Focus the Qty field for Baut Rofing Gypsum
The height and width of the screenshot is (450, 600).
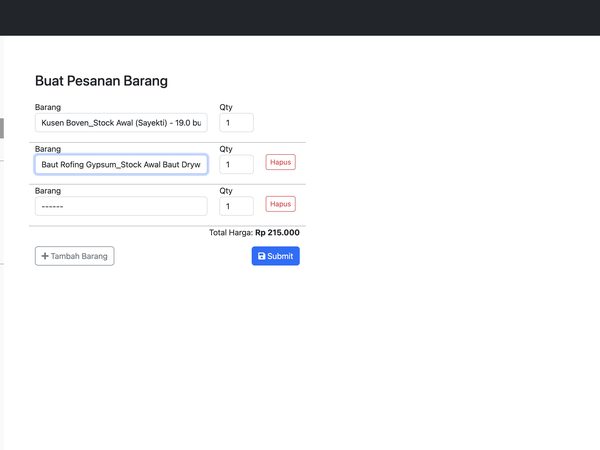click(236, 165)
